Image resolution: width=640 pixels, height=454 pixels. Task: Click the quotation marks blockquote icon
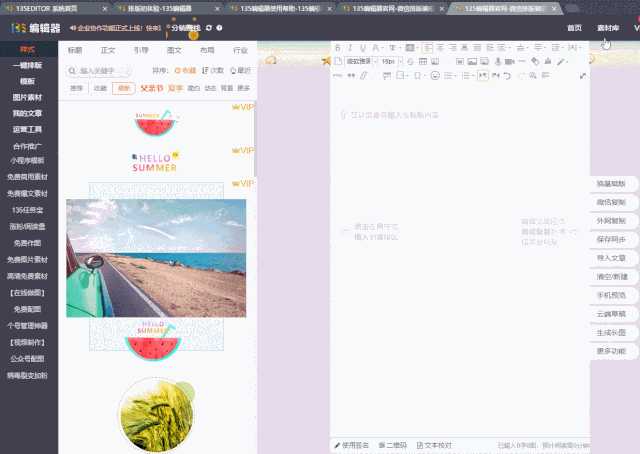click(x=351, y=76)
